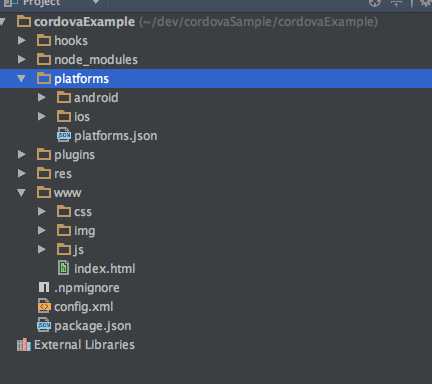The width and height of the screenshot is (432, 384).
Task: Click the collapse all toolbar icon
Action: click(x=397, y=3)
